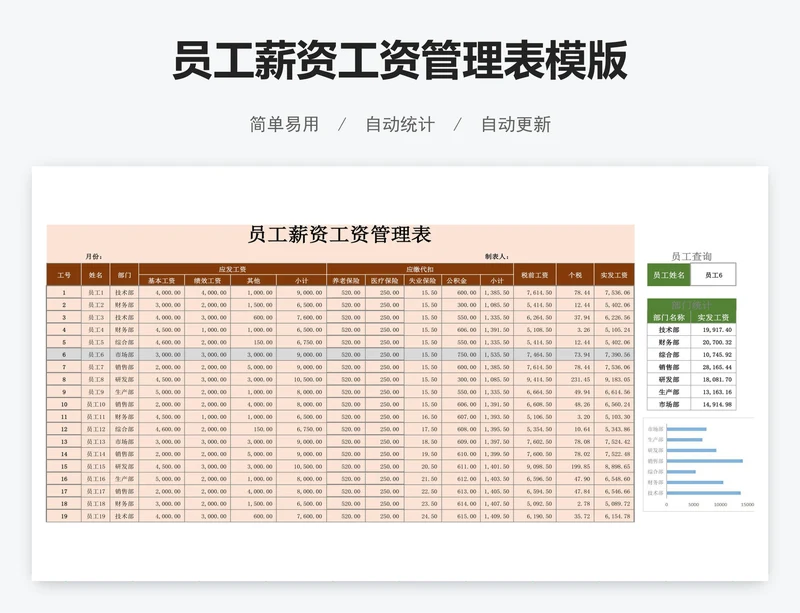
Task: Select the 750.00 公积金 value in row 6
Action: [461, 355]
